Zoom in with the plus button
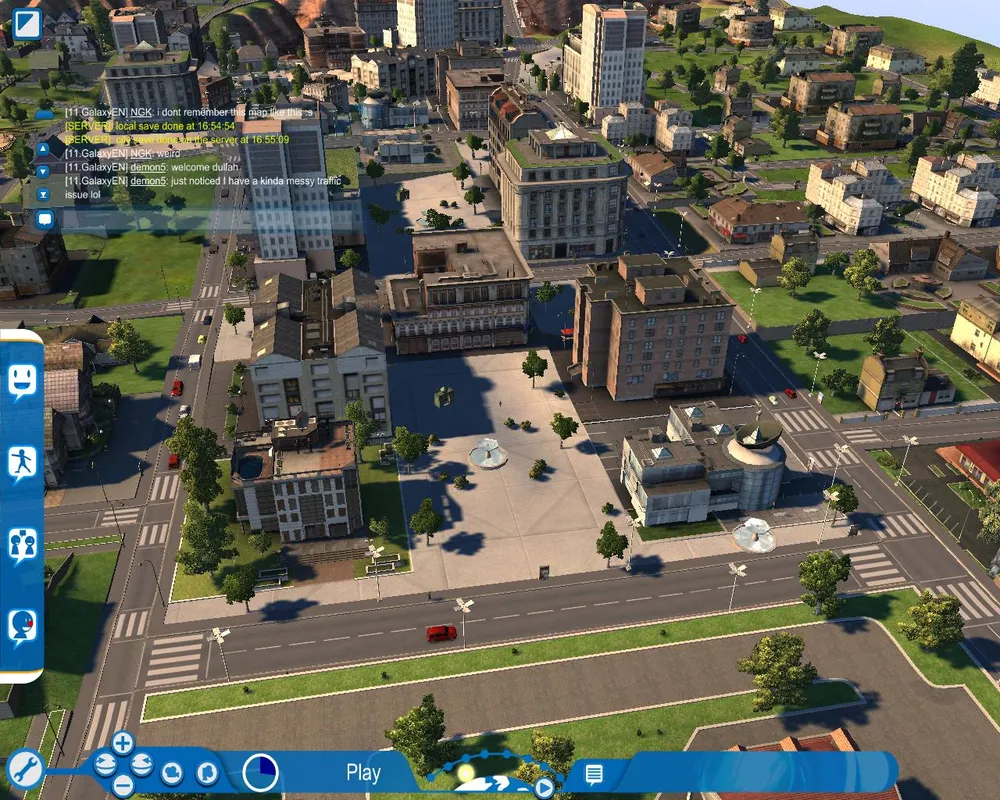 pyautogui.click(x=122, y=742)
